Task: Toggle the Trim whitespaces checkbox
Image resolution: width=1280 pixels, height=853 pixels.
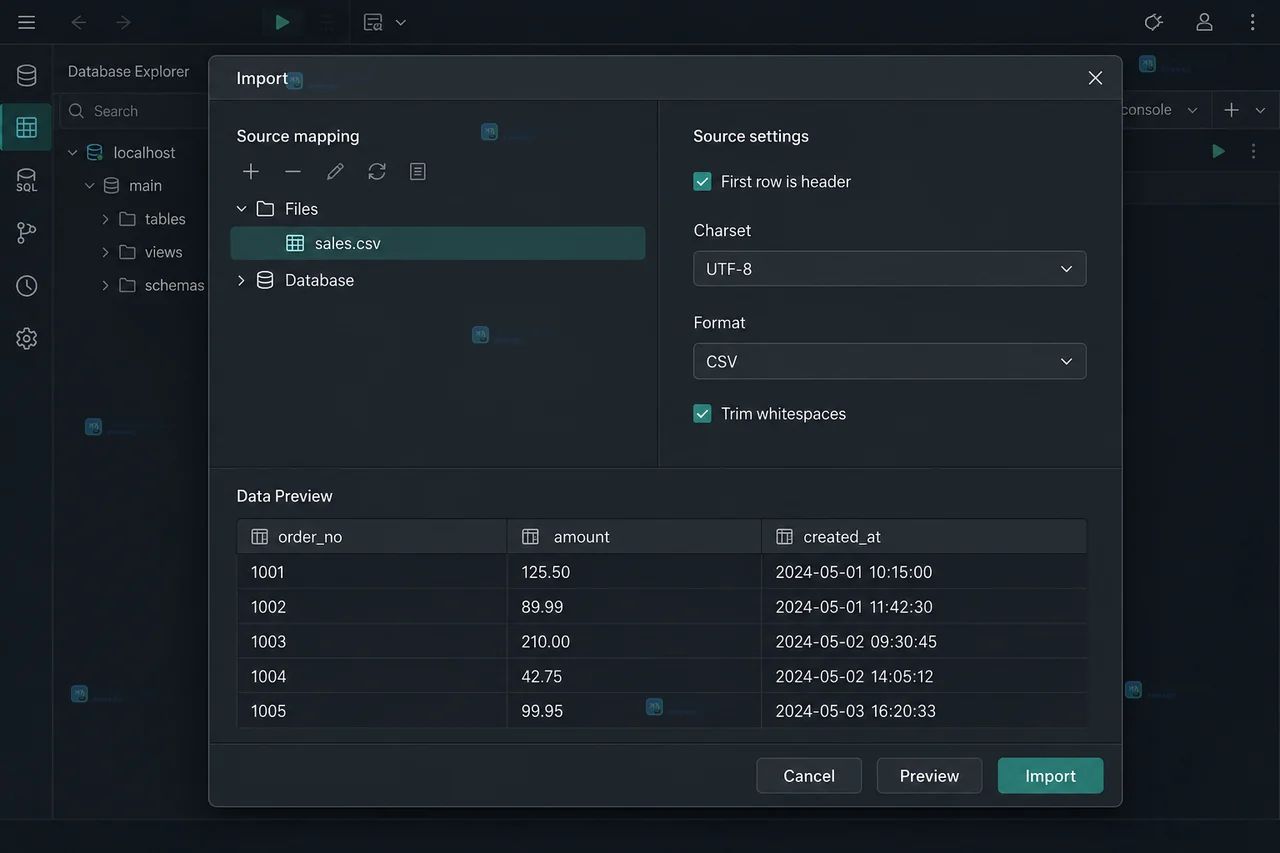Action: pos(702,414)
